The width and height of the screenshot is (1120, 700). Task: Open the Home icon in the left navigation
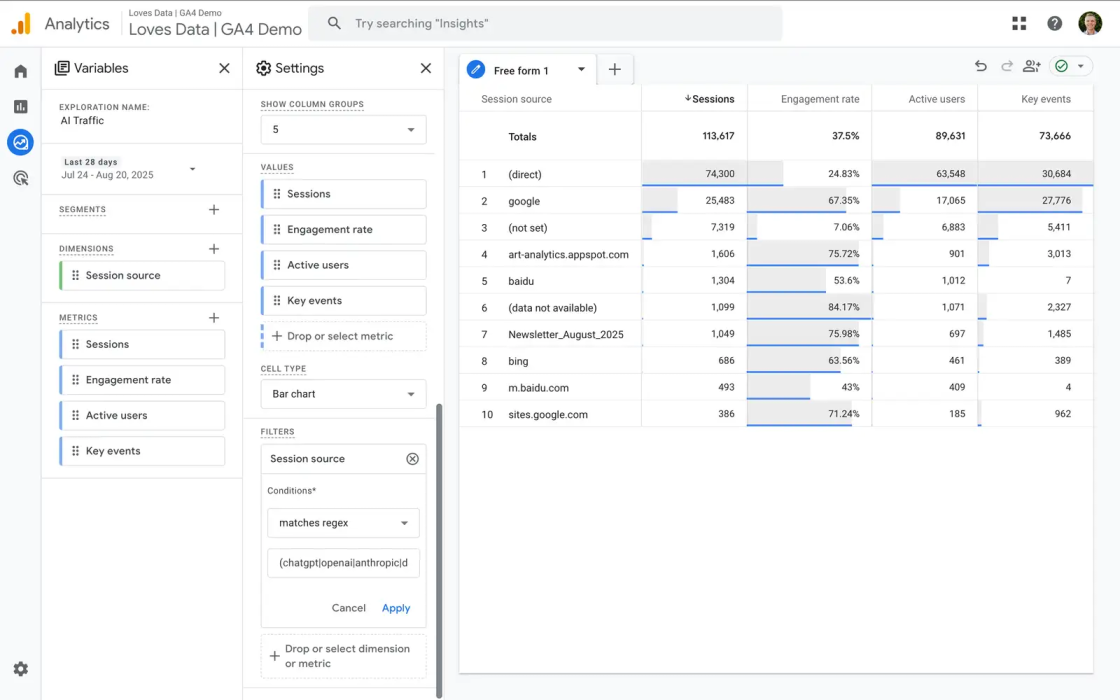click(20, 70)
